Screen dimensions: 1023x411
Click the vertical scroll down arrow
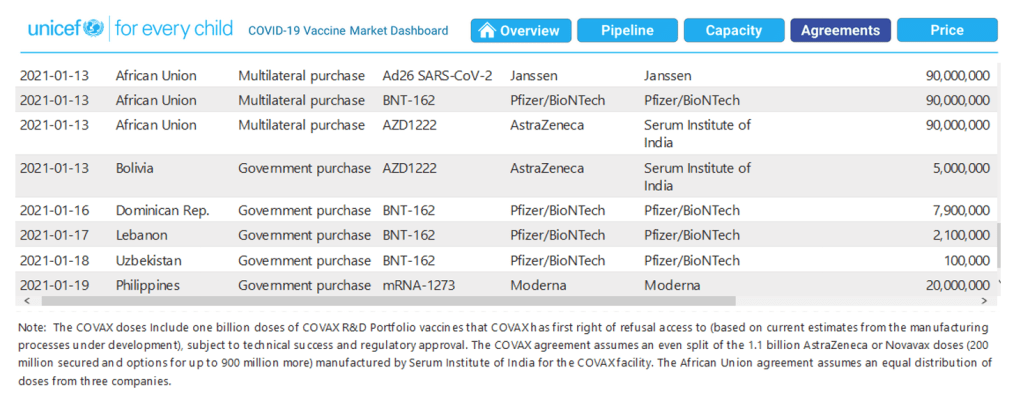(999, 285)
